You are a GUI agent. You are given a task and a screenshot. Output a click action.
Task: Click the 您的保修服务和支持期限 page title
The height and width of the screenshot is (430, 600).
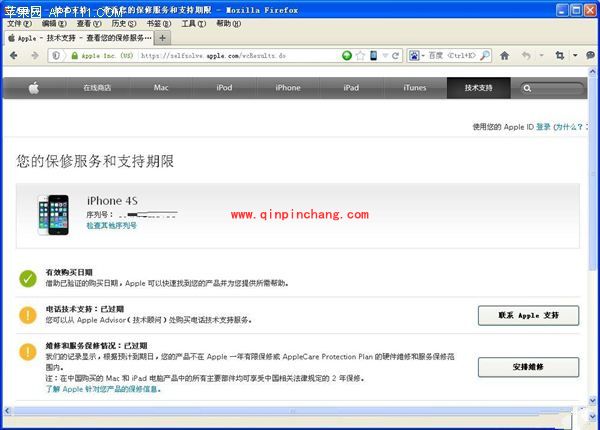click(95, 161)
